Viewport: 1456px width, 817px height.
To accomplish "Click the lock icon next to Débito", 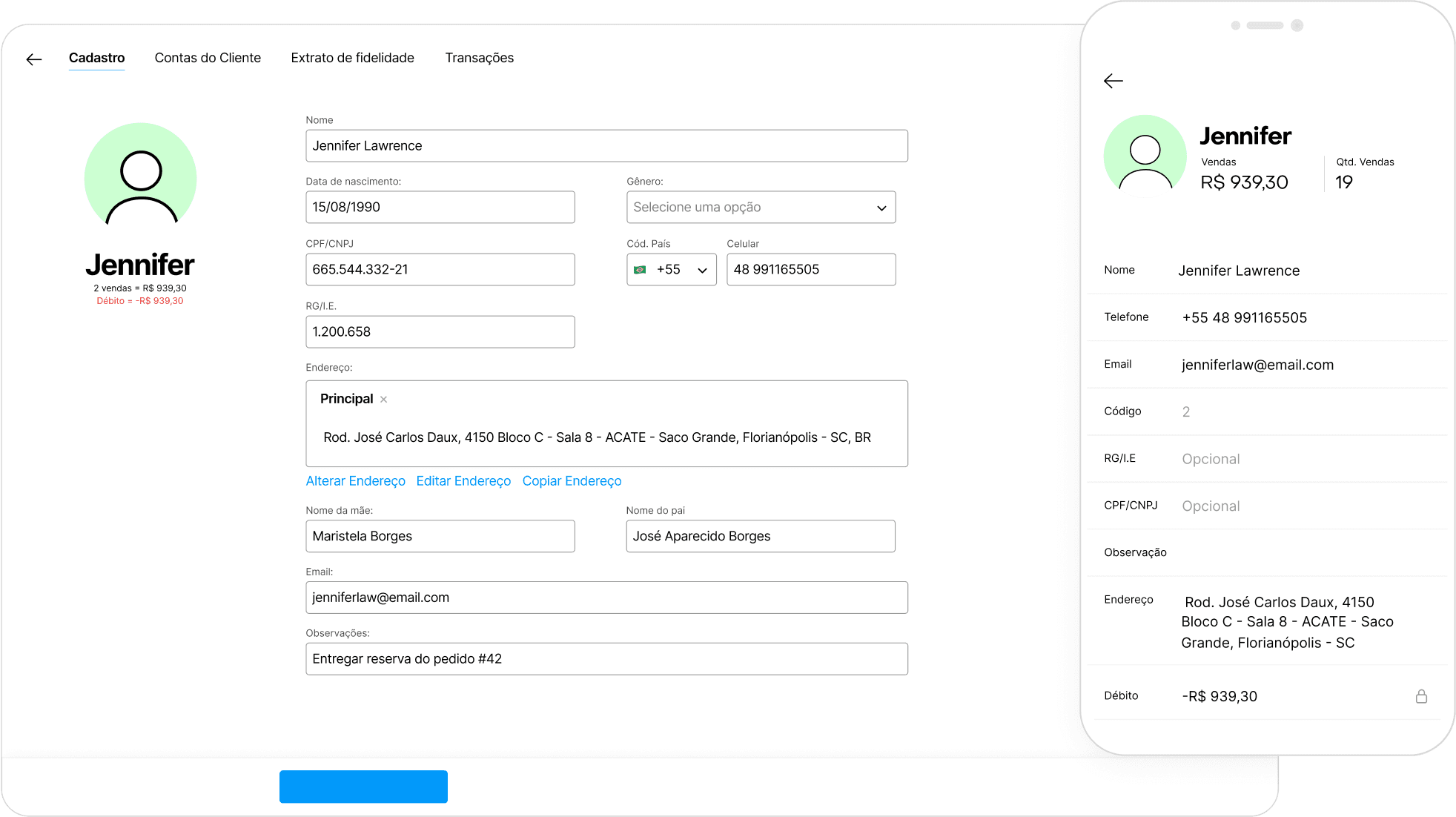I will pyautogui.click(x=1420, y=696).
